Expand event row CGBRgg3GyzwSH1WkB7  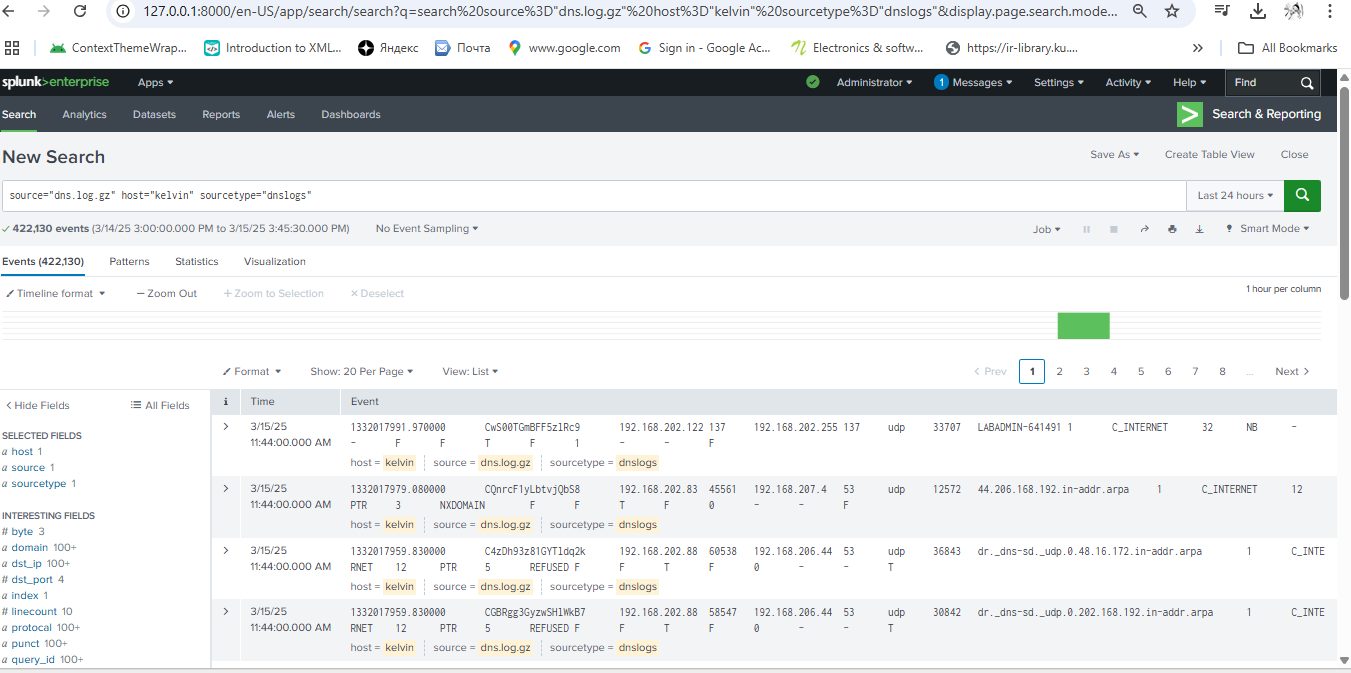pyautogui.click(x=225, y=611)
